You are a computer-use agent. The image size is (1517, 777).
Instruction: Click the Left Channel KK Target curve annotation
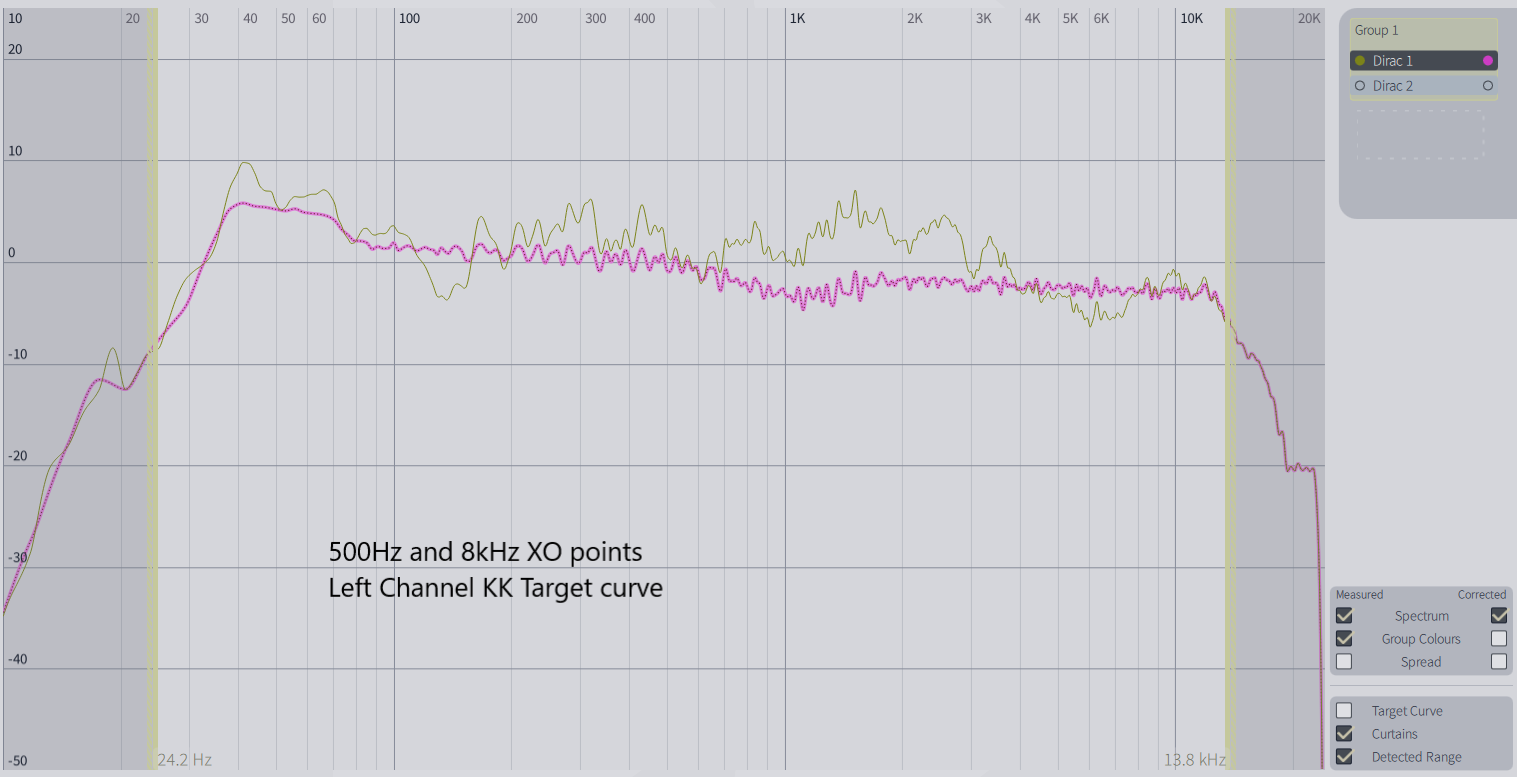click(496, 588)
